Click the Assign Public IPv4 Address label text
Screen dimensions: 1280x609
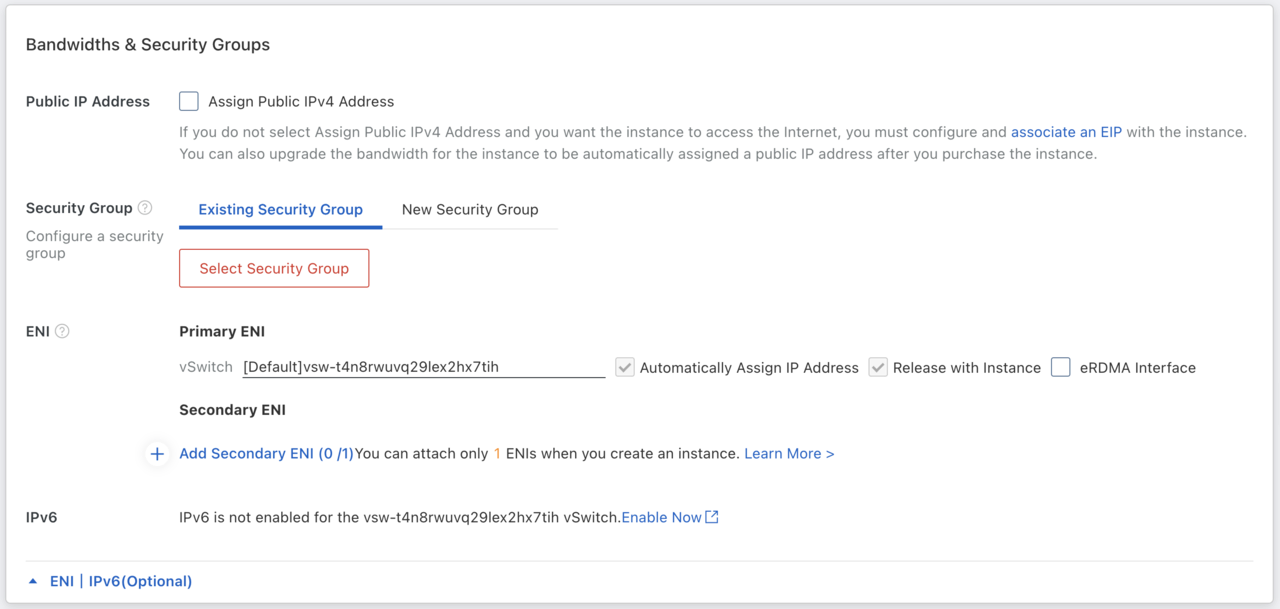pyautogui.click(x=301, y=101)
